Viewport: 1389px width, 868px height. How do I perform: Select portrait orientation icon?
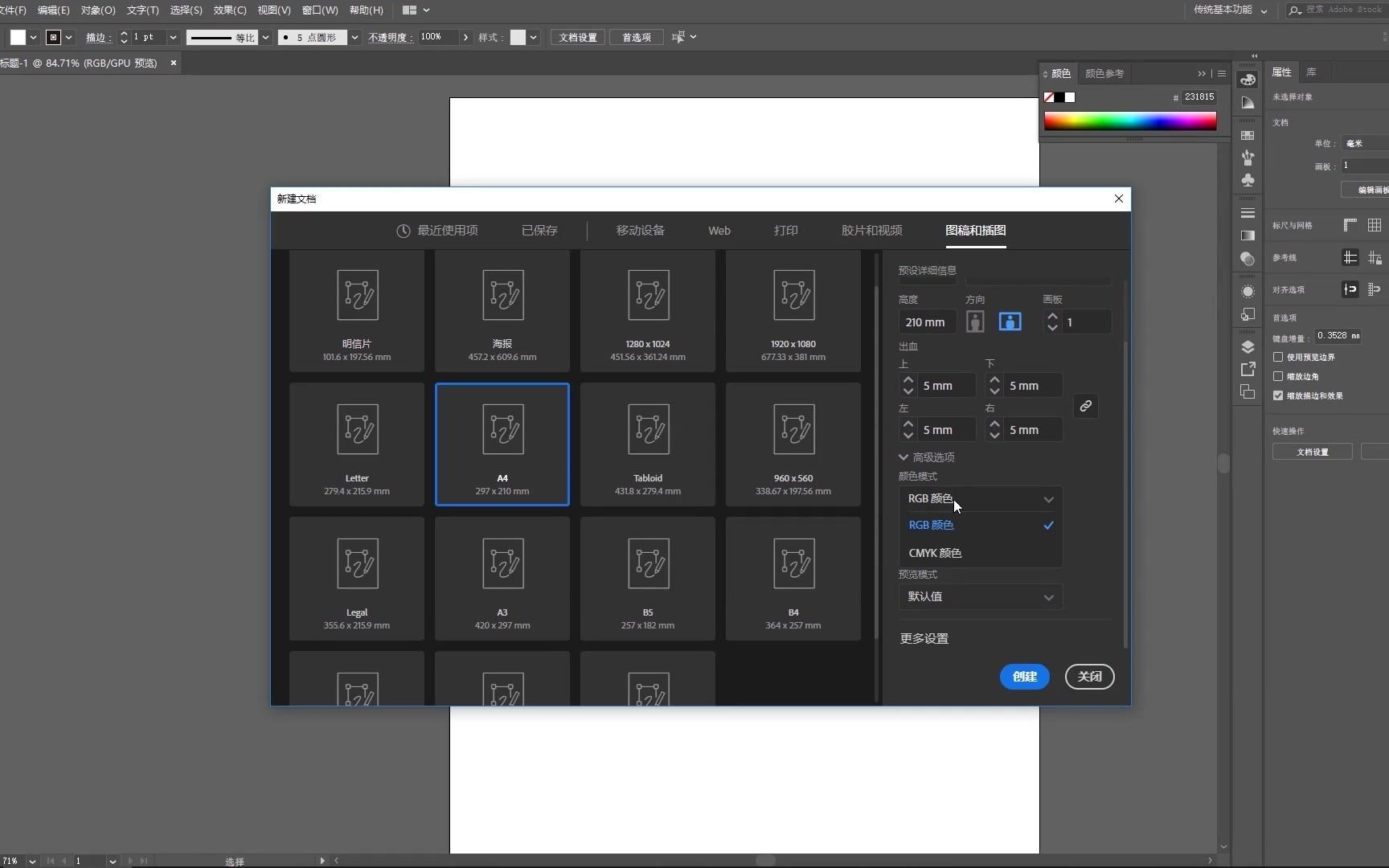(x=975, y=321)
